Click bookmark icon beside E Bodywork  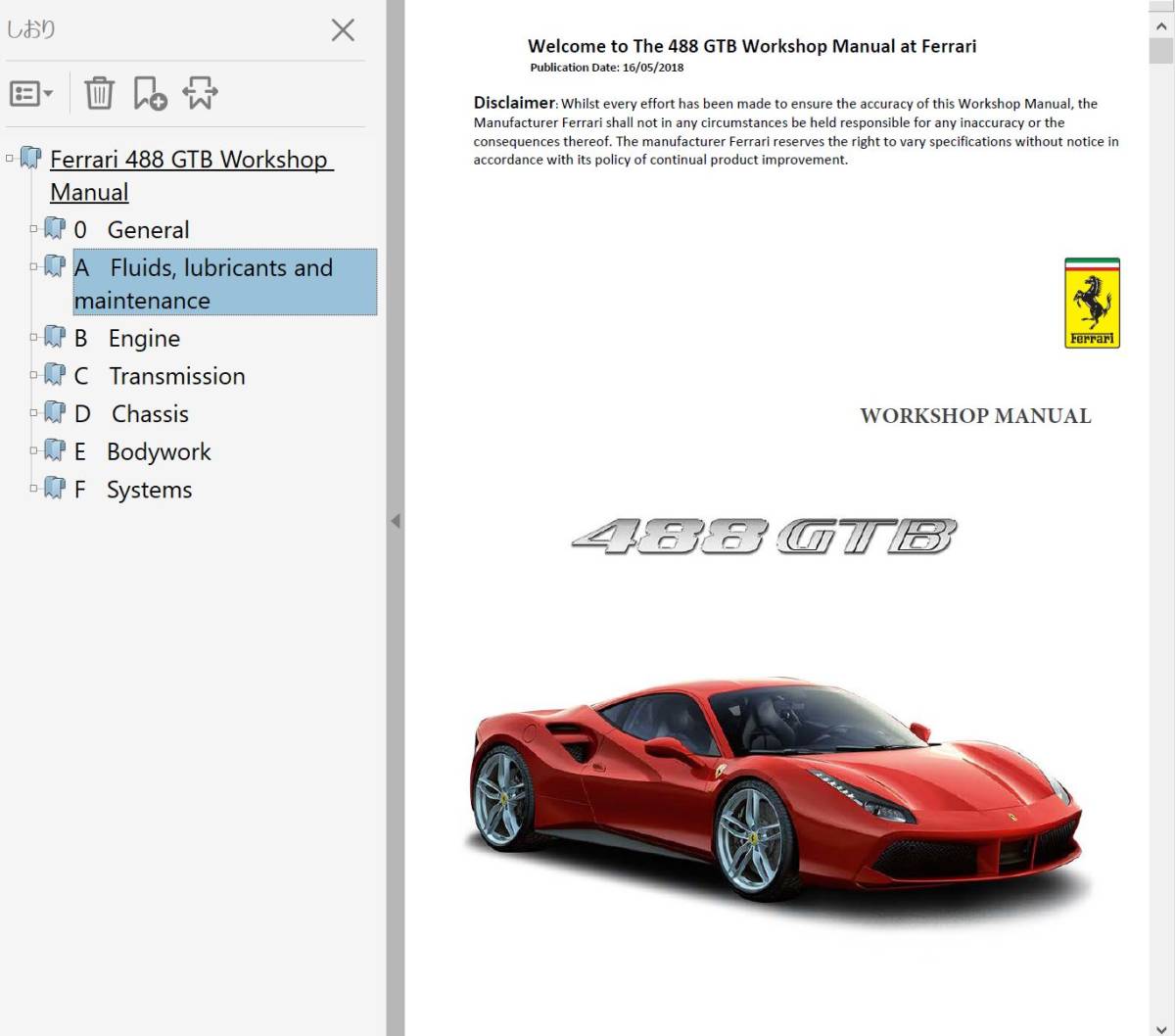[x=55, y=451]
